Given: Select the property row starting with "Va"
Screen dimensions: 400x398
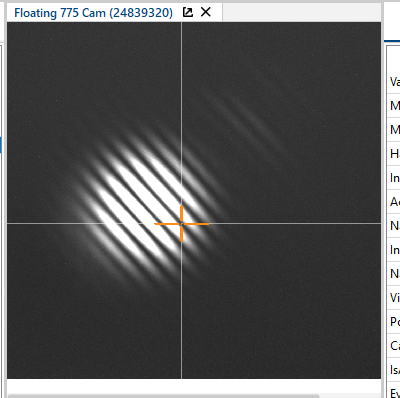Looking at the screenshot, I should click(394, 82).
